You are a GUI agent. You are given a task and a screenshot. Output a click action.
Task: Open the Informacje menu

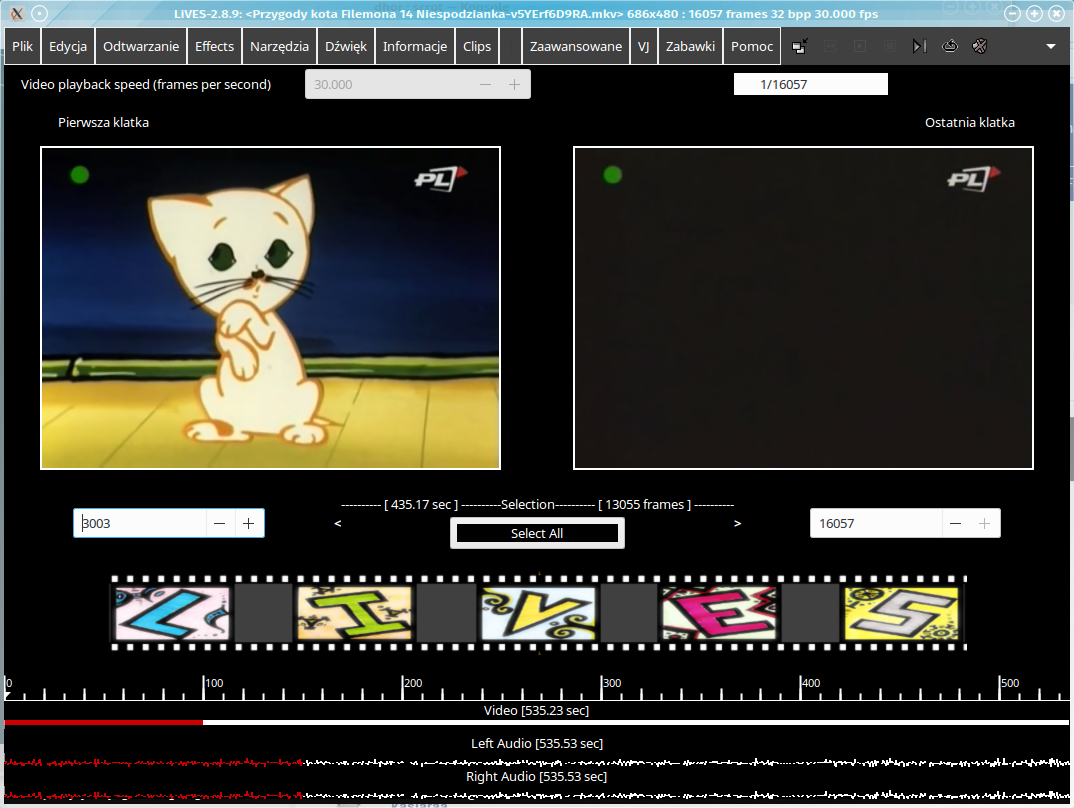(415, 46)
